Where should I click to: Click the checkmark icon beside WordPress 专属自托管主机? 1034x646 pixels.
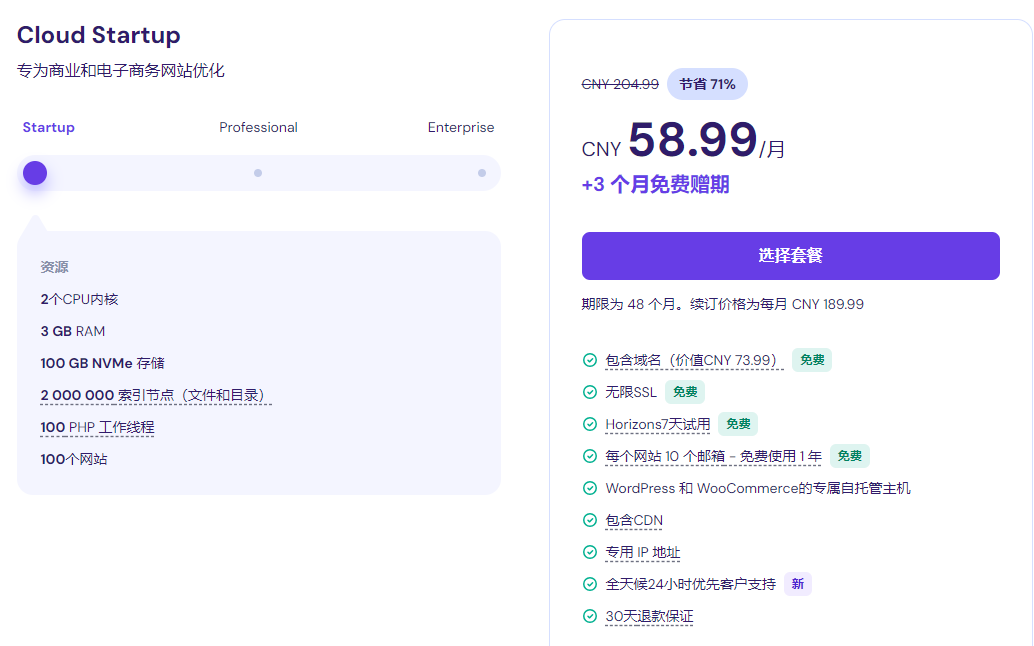click(589, 488)
